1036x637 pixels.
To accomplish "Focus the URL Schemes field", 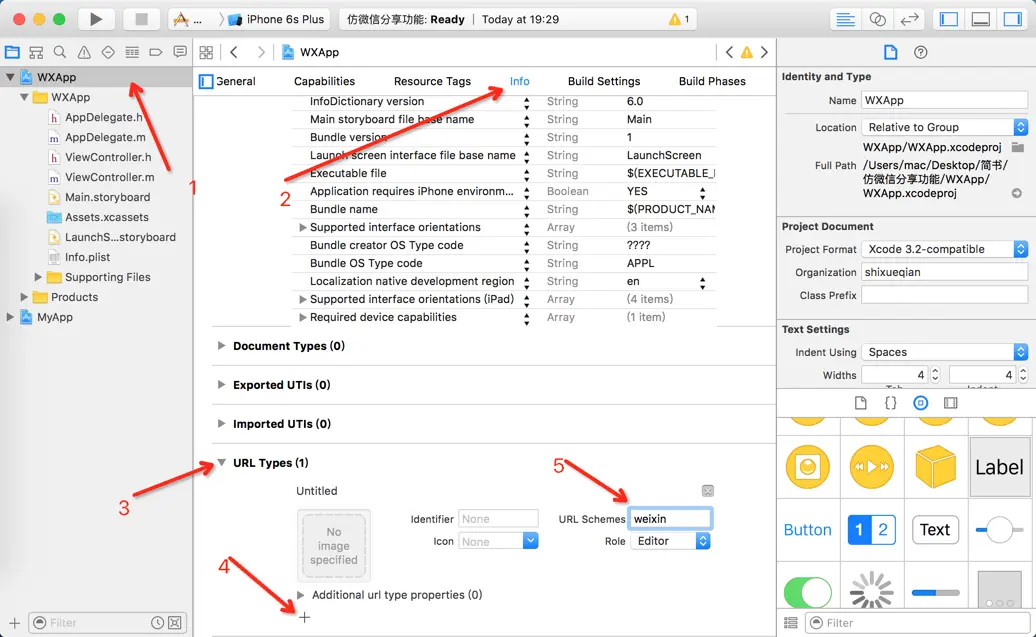I will click(671, 519).
